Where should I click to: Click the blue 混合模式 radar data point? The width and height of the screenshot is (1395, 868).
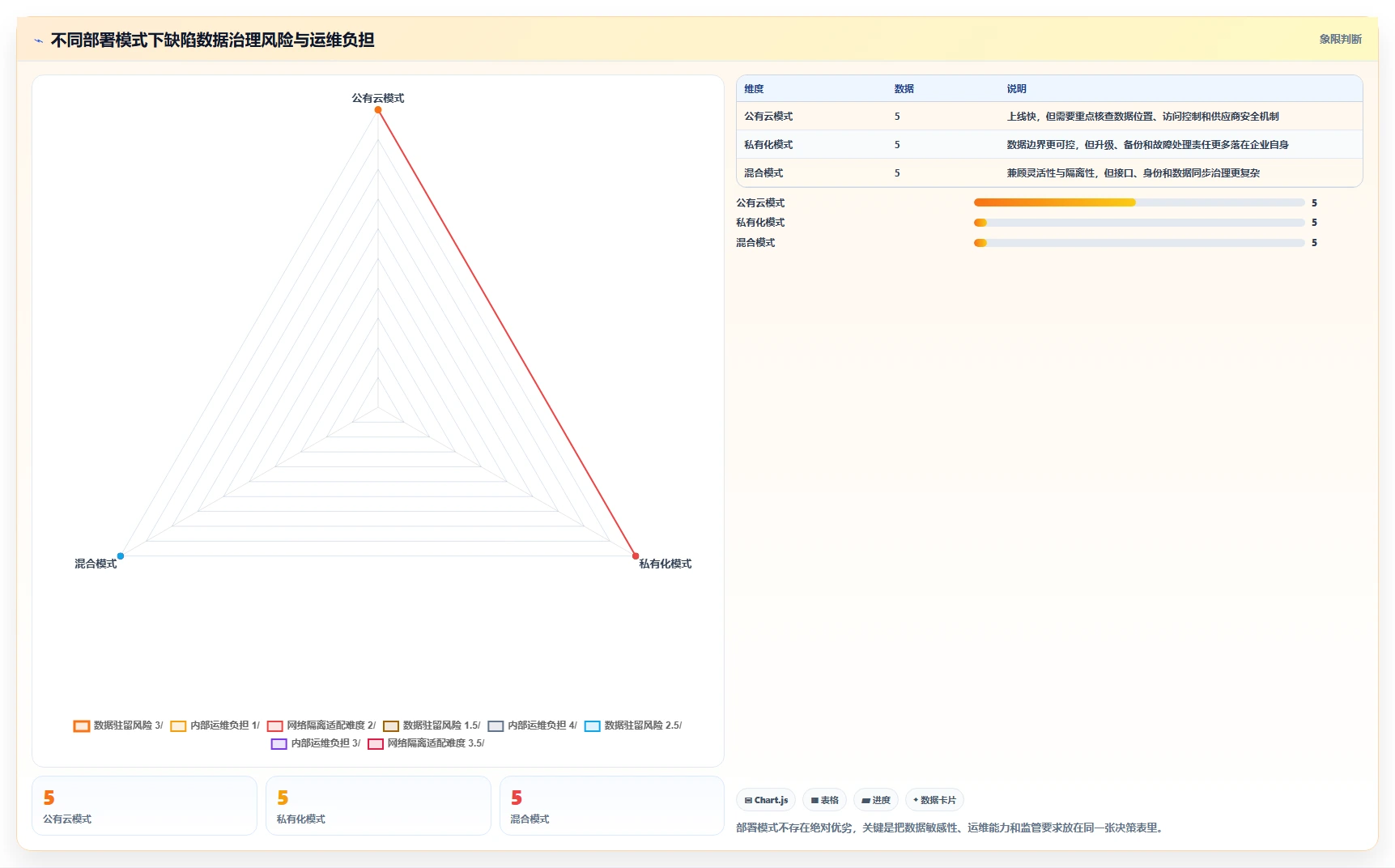121,556
